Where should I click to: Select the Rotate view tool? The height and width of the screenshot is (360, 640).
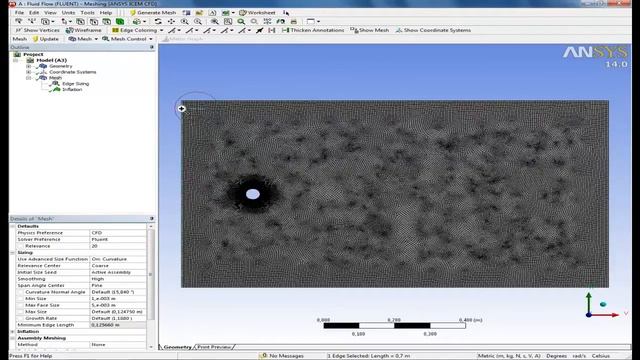click(158, 21)
